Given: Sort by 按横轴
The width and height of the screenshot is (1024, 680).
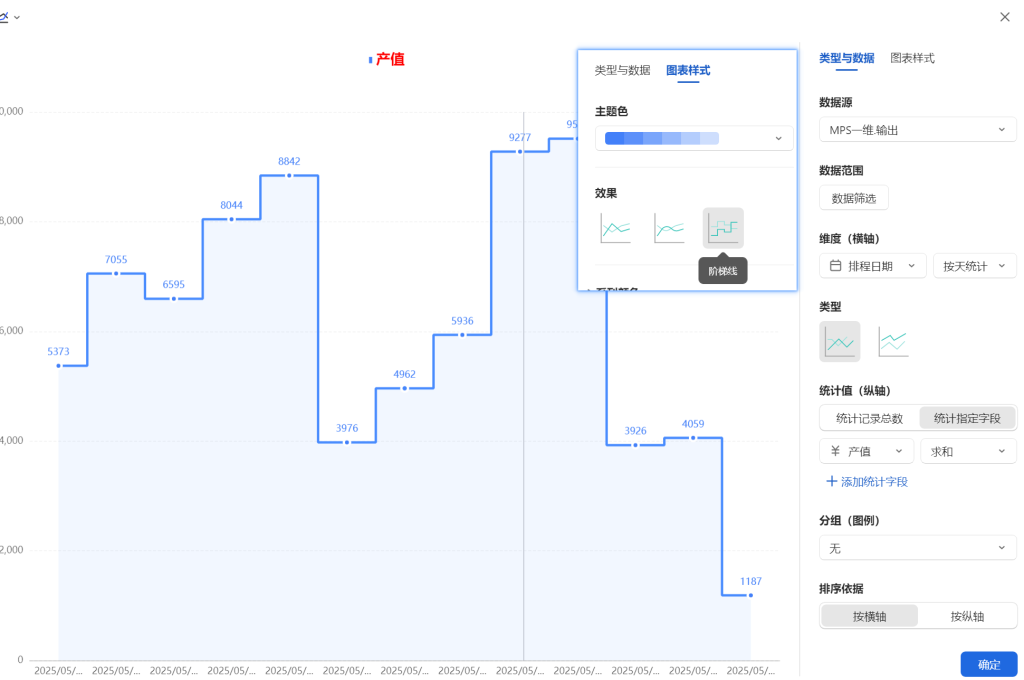Looking at the screenshot, I should 869,616.
